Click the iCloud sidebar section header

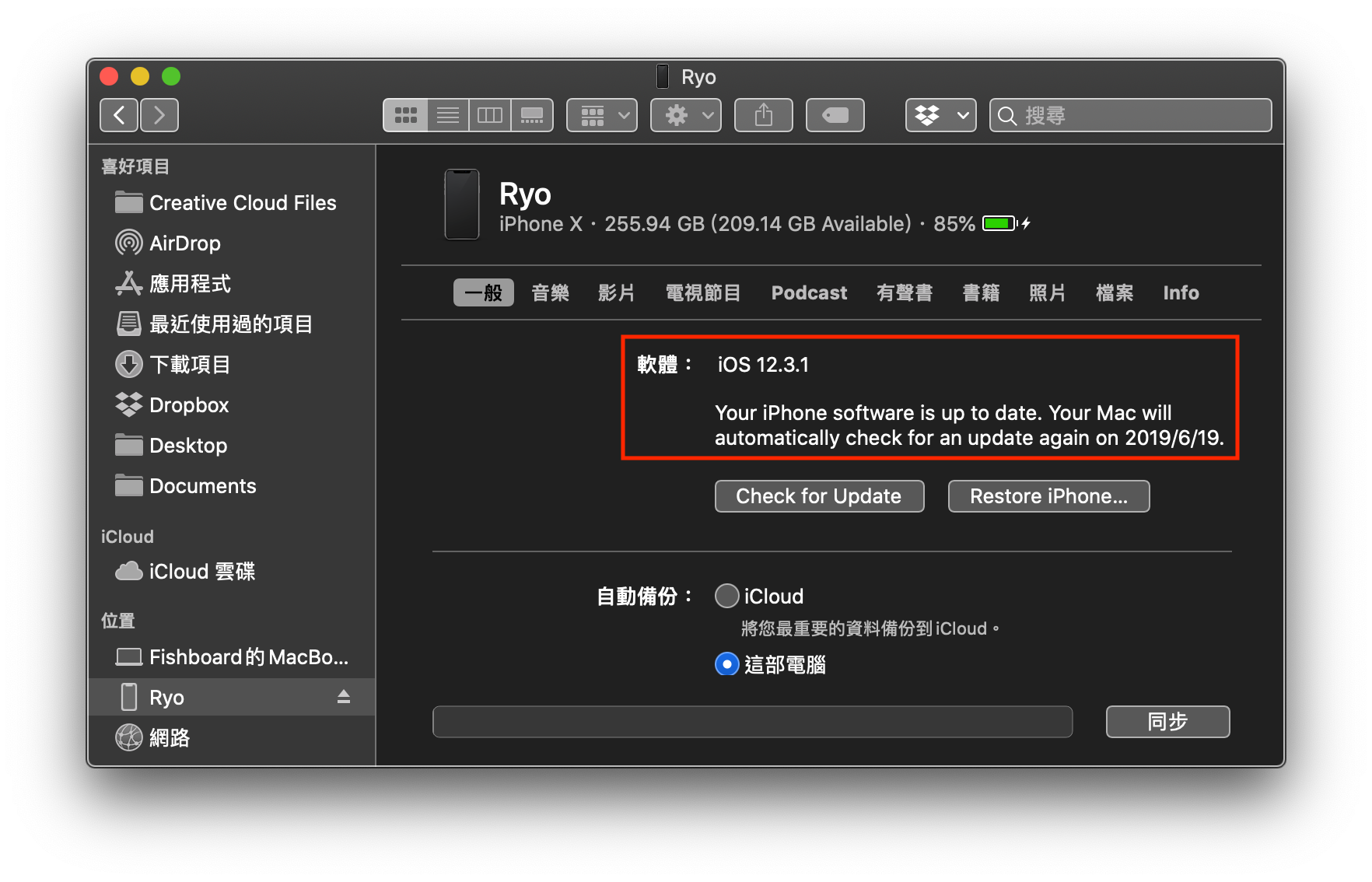pos(128,537)
